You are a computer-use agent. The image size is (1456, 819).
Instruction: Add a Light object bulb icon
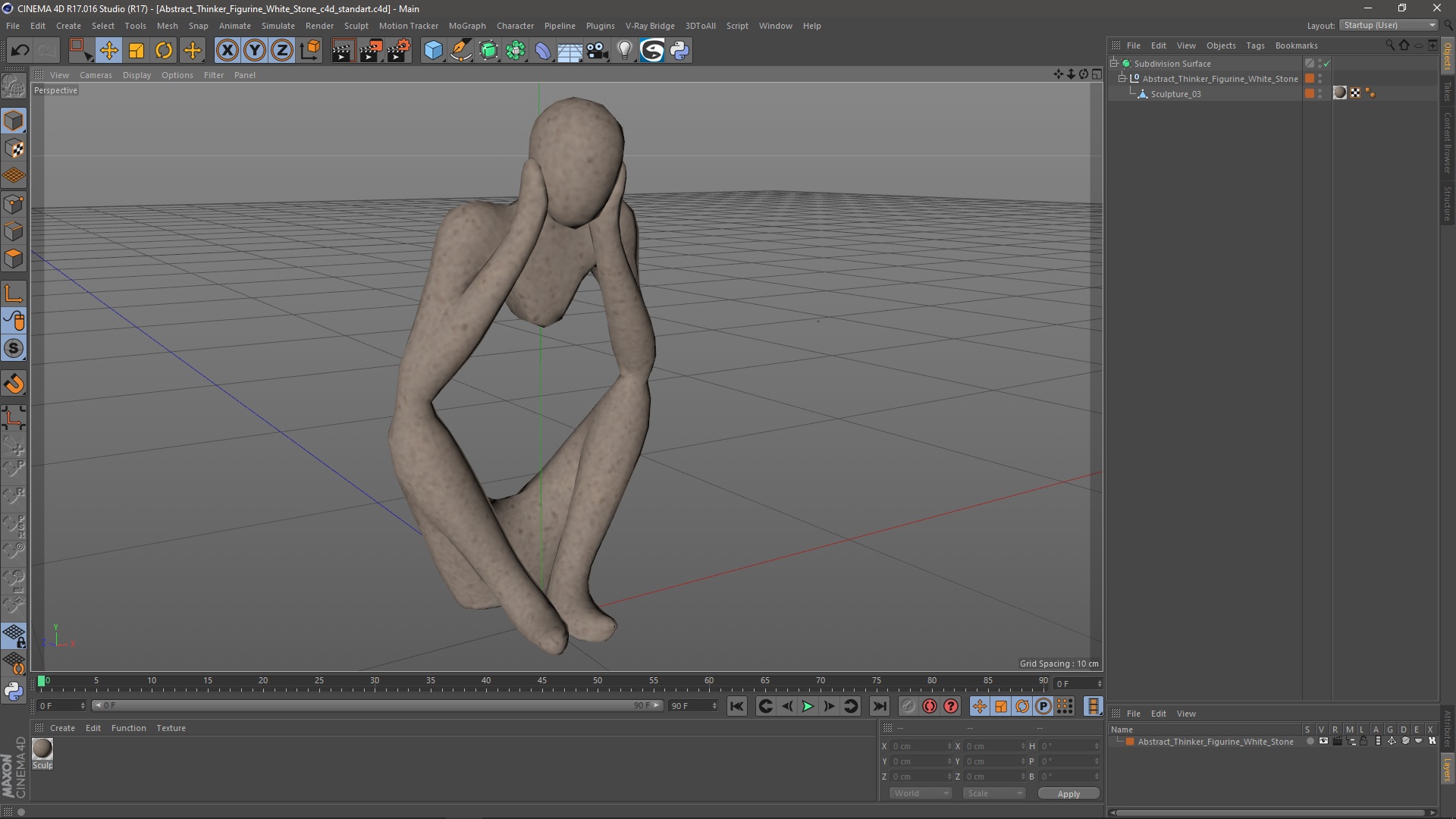(x=624, y=51)
